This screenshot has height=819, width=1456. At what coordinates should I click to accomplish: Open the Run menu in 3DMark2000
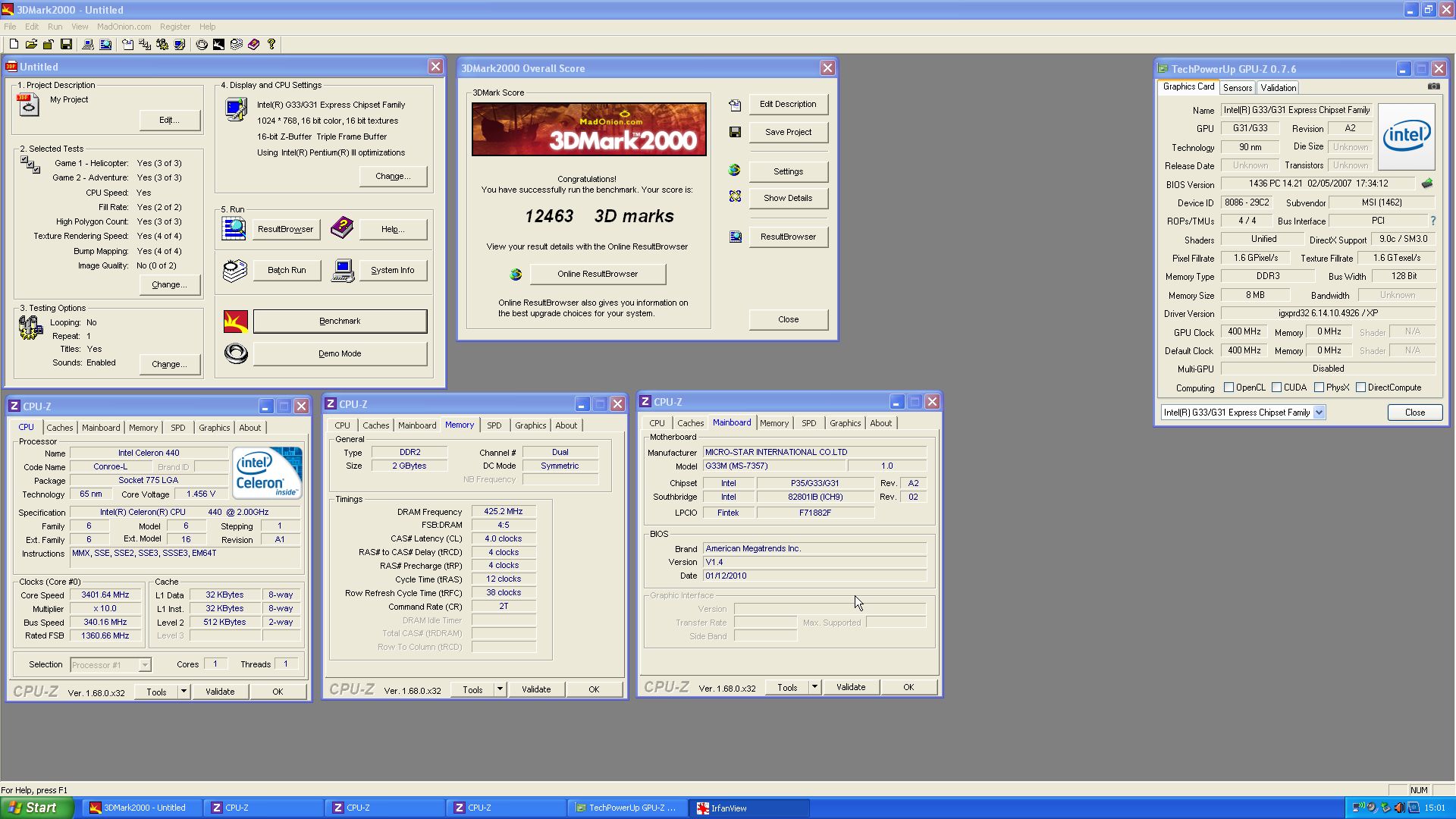55,27
